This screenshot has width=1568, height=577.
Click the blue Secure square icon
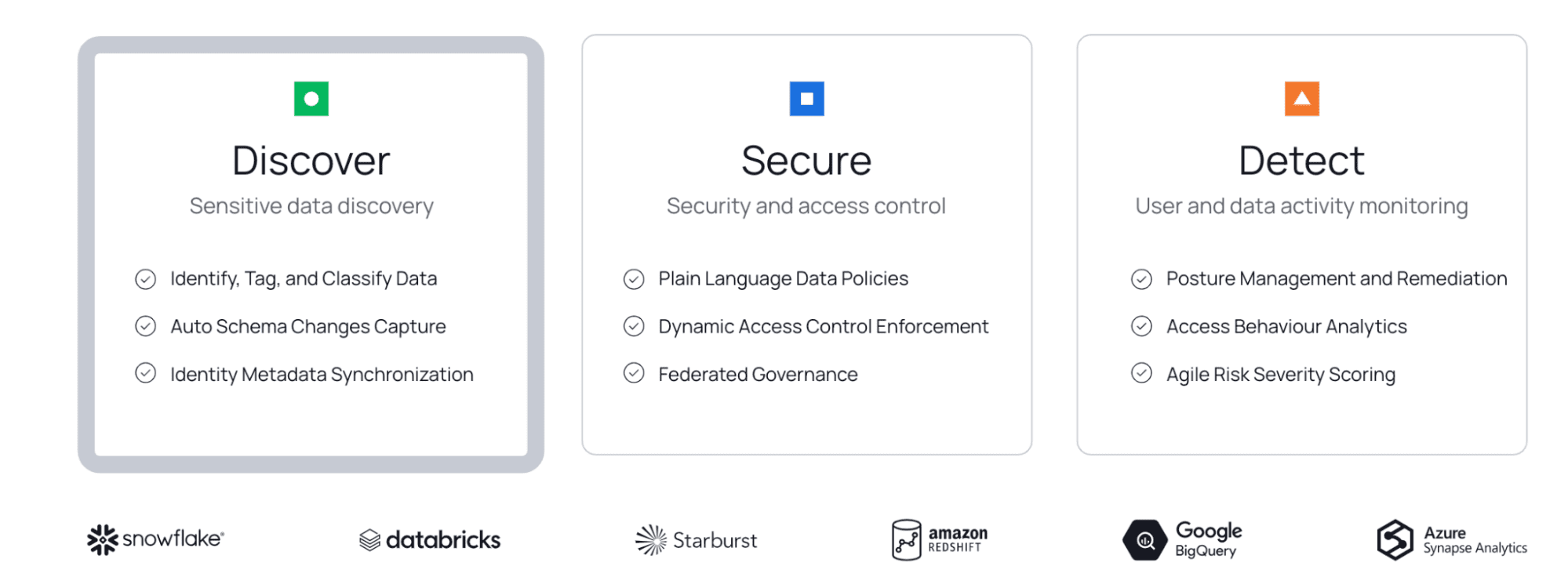[806, 99]
